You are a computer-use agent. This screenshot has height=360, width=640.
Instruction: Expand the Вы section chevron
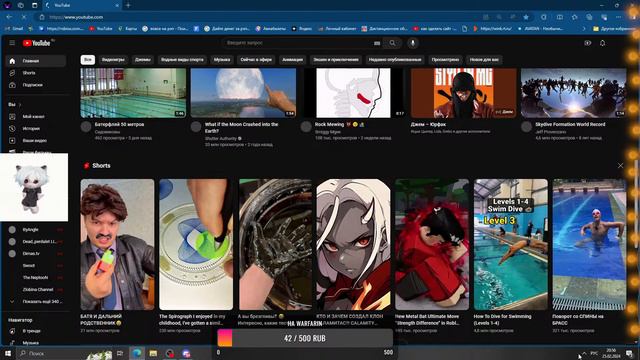click(20, 105)
